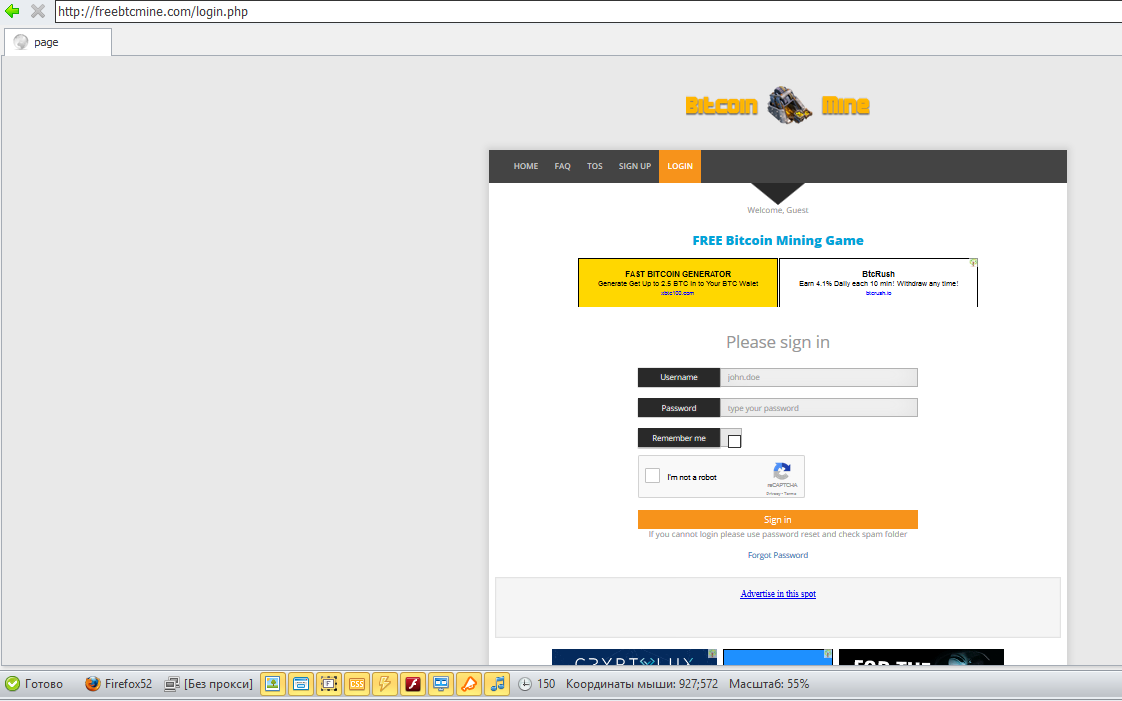Click the Bitcoin Mine logo
This screenshot has height=701, width=1122.
[x=777, y=105]
